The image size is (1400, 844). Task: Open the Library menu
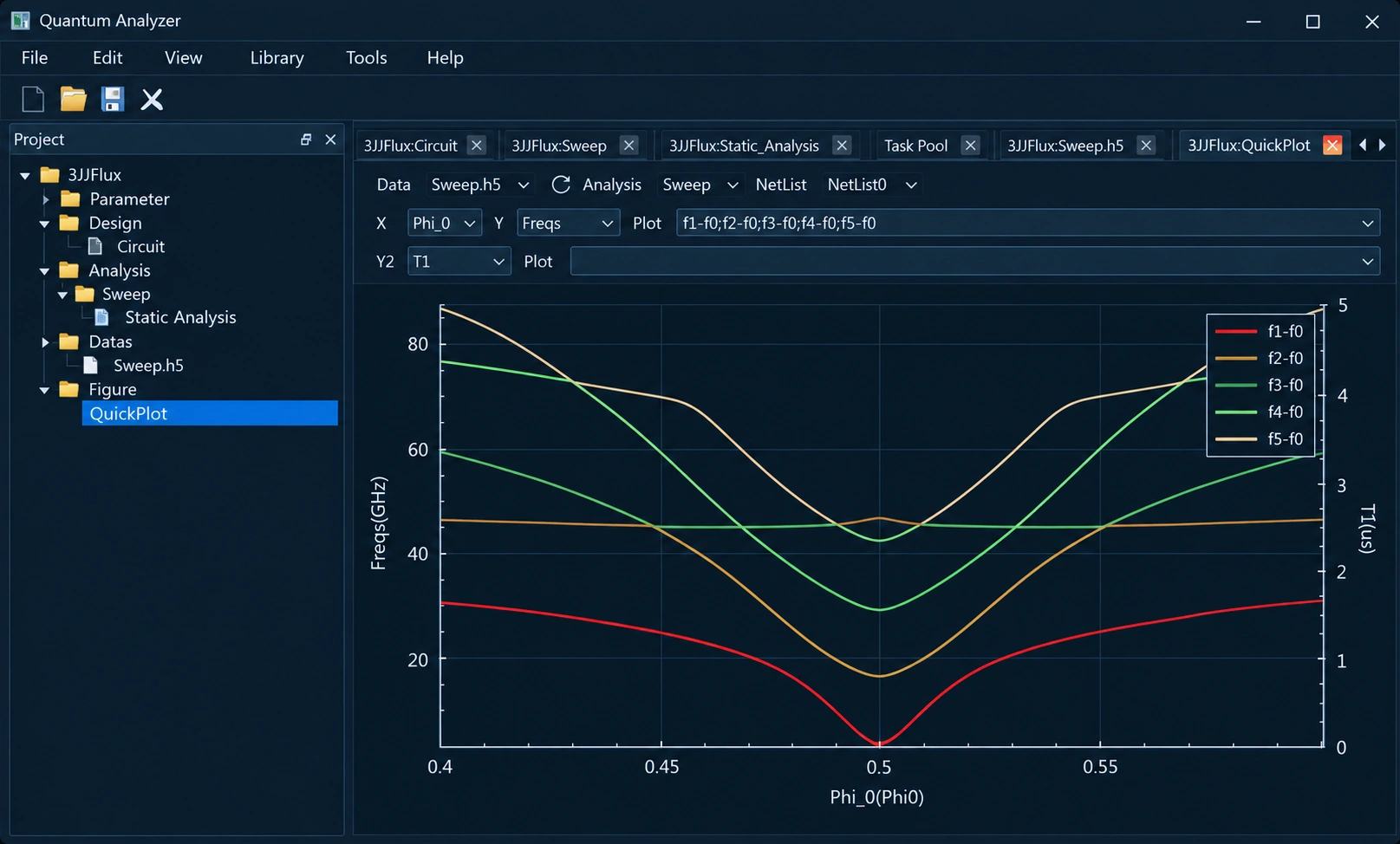tap(277, 58)
